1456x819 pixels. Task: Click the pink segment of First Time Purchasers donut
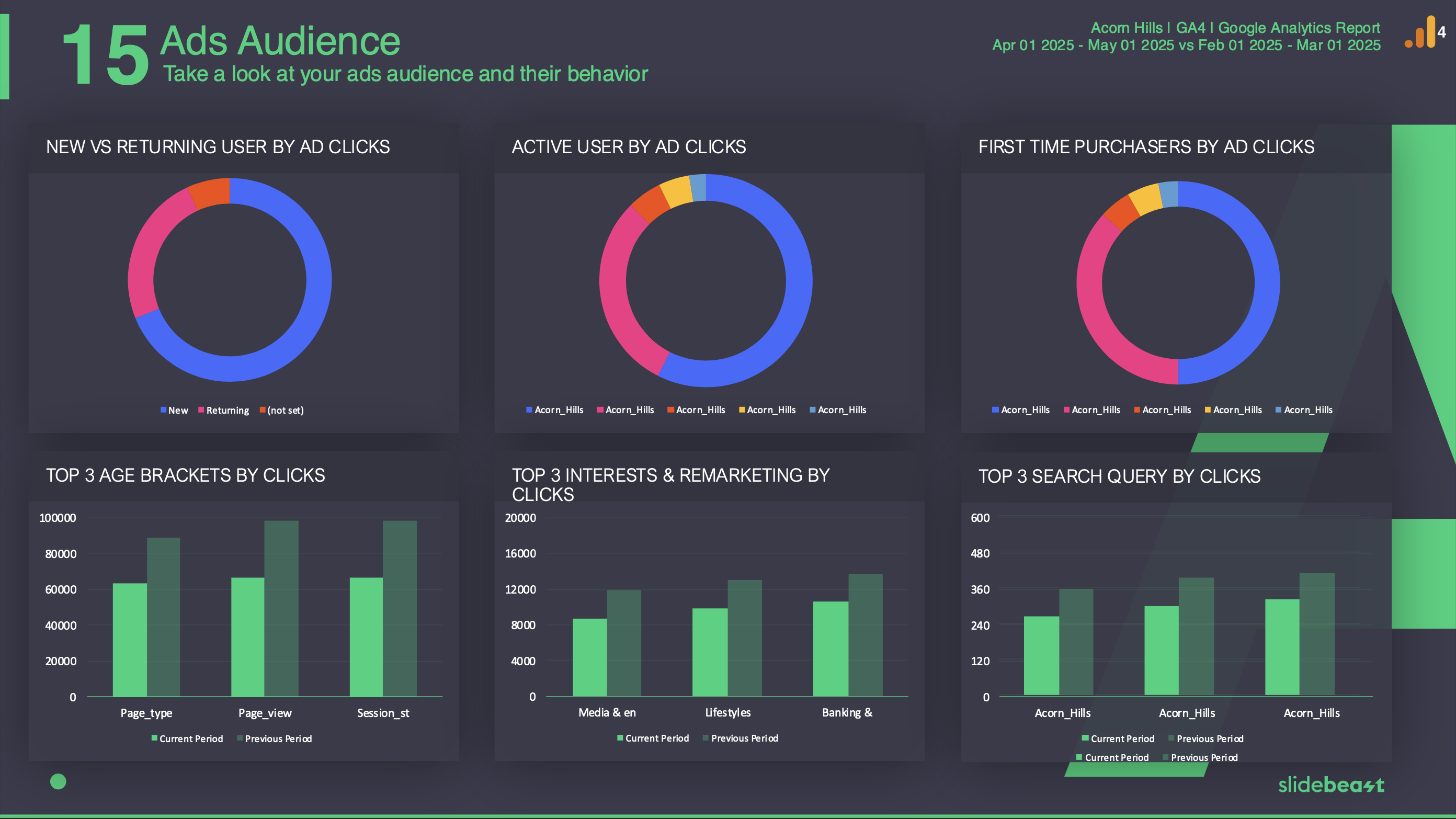pyautogui.click(x=1094, y=316)
